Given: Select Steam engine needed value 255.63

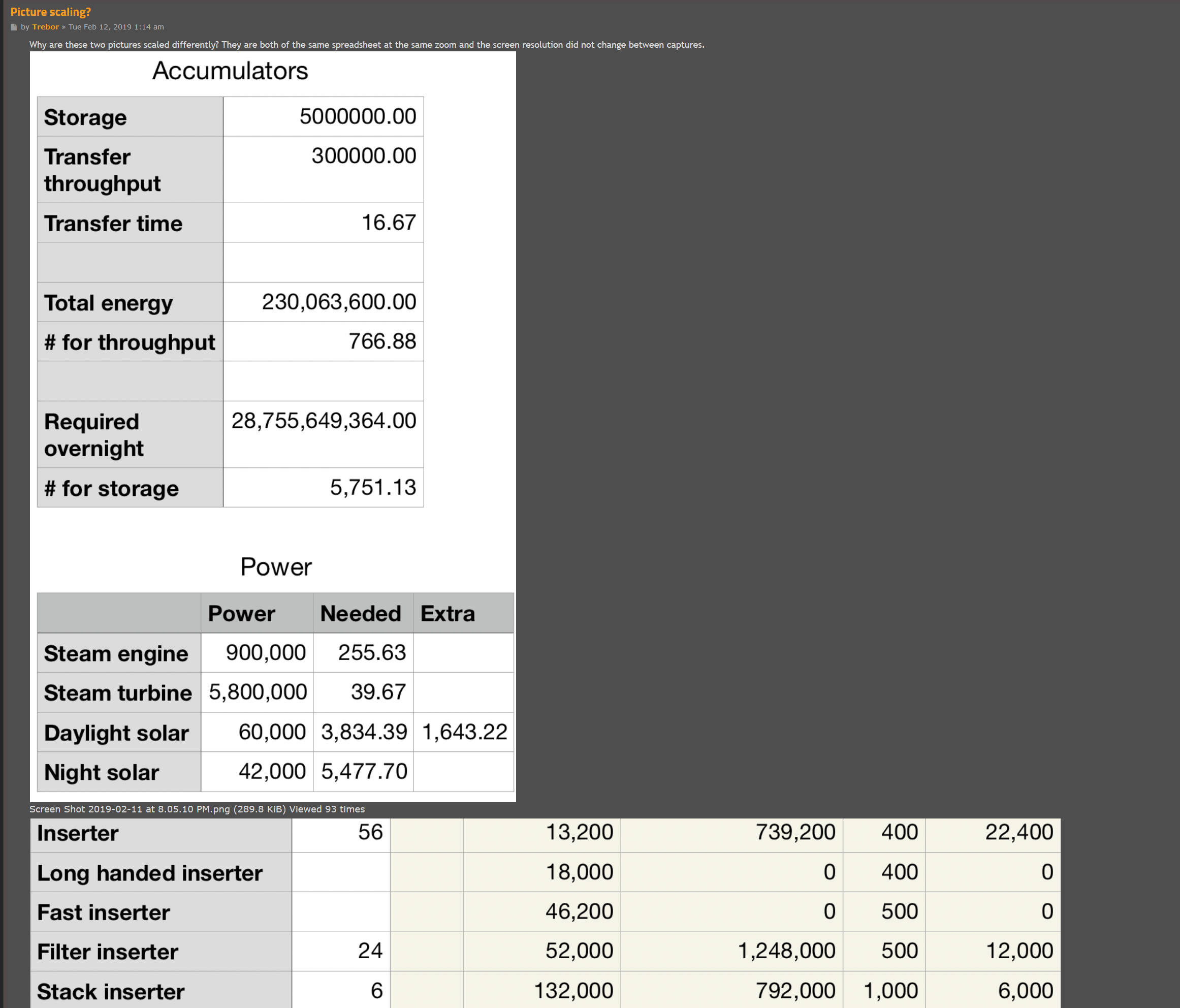Looking at the screenshot, I should 372,652.
